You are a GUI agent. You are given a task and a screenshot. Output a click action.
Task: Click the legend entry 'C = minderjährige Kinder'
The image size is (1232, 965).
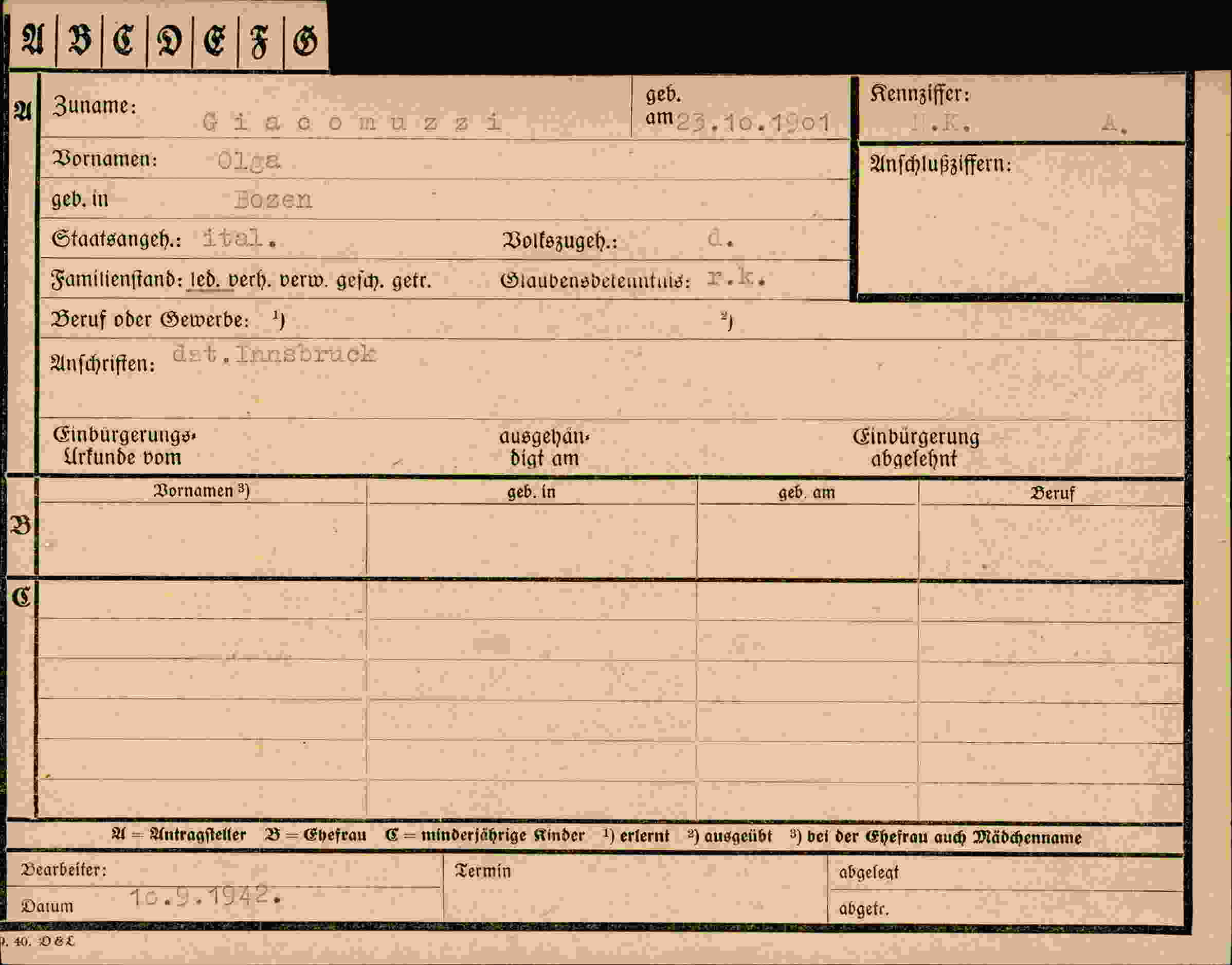tap(485, 835)
